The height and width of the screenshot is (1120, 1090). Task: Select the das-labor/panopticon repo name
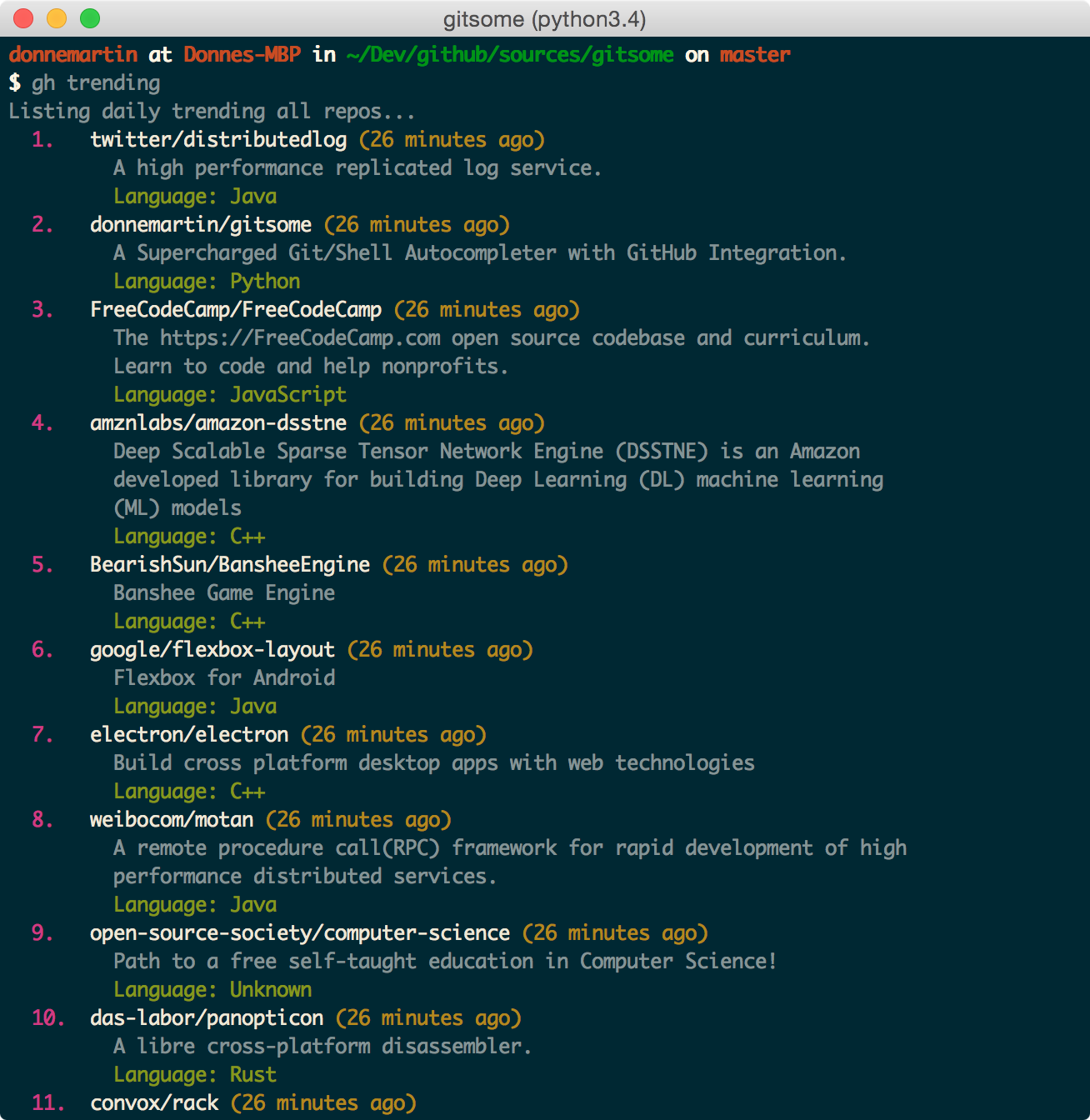tap(207, 1018)
